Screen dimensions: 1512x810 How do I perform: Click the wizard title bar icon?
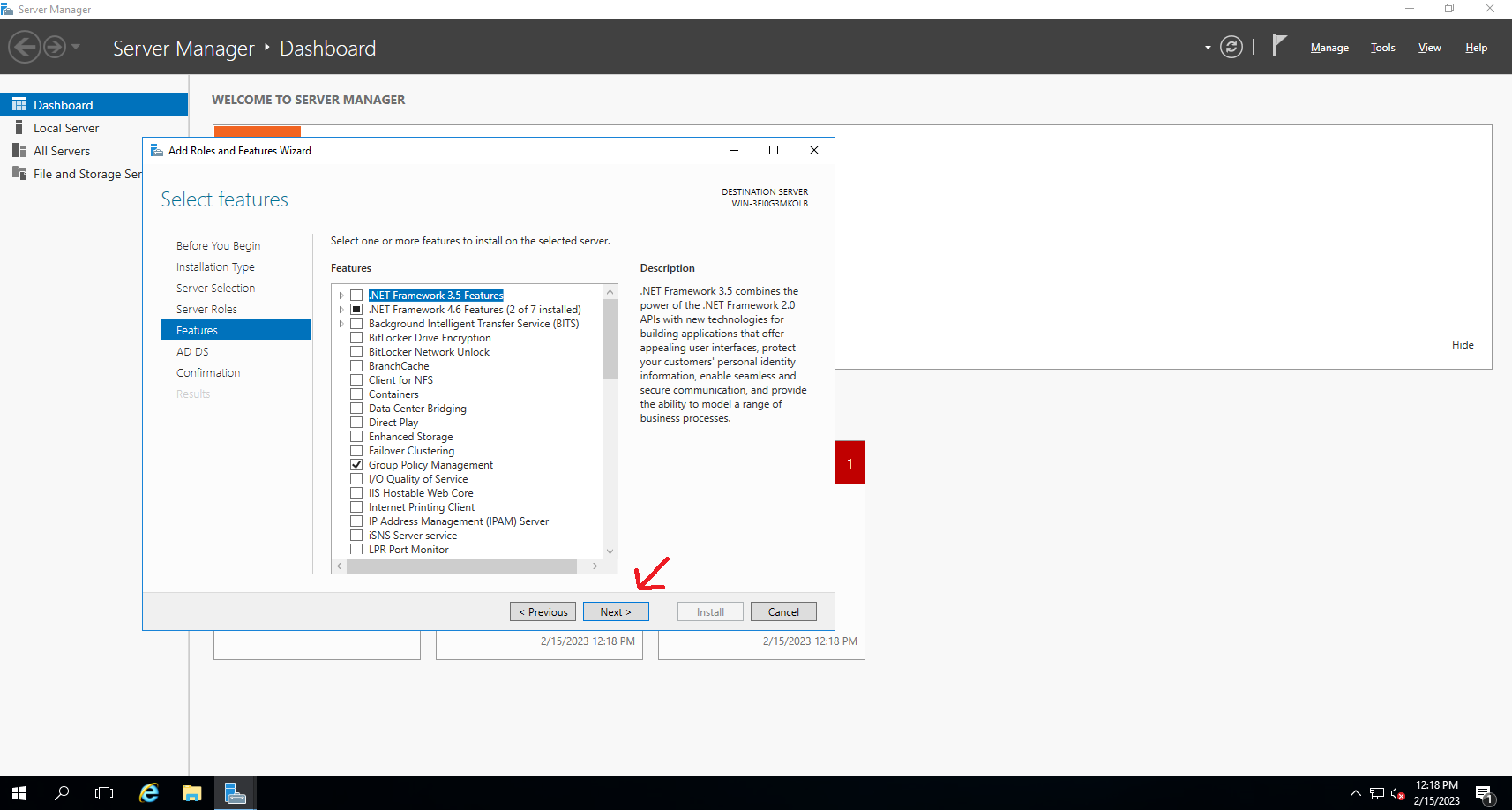click(x=157, y=151)
